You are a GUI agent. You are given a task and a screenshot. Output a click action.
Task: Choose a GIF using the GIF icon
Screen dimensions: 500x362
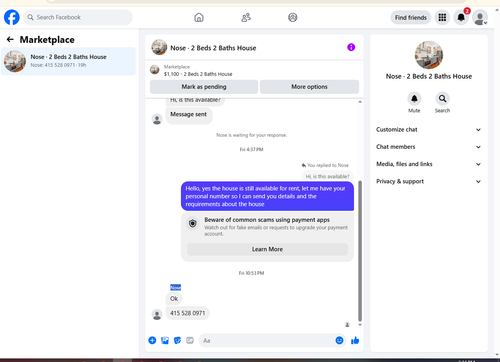(x=190, y=340)
